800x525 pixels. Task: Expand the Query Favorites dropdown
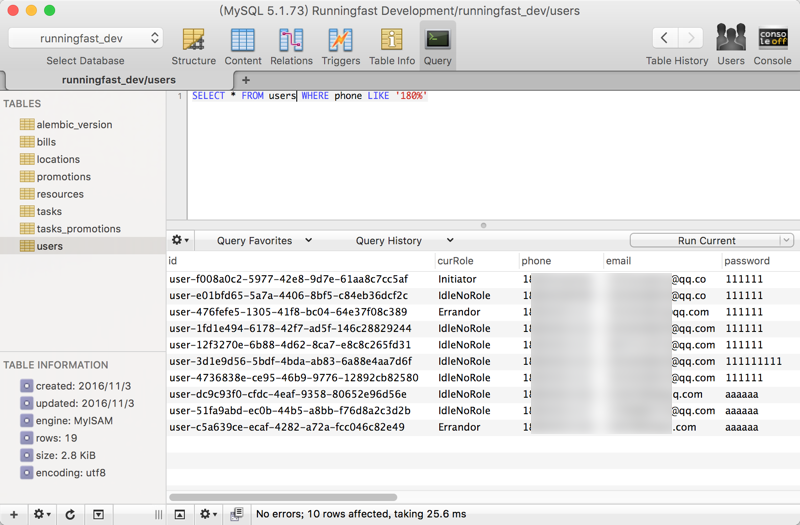point(264,240)
